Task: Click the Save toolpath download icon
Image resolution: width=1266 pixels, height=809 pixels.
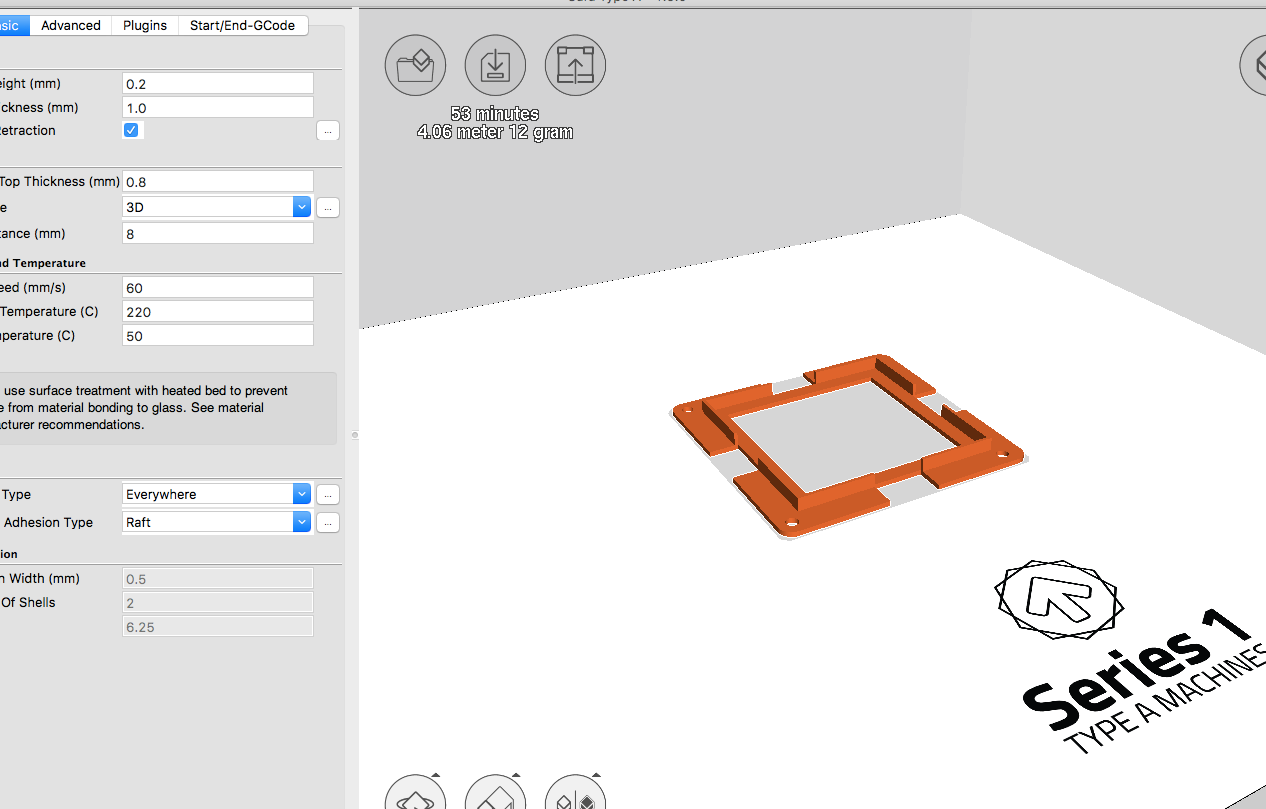Action: point(495,65)
